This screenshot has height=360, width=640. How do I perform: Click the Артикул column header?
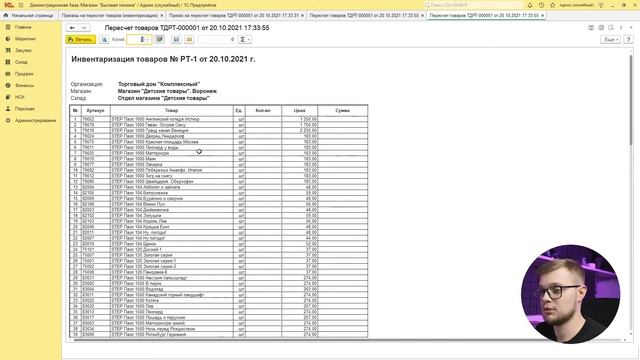click(96, 111)
